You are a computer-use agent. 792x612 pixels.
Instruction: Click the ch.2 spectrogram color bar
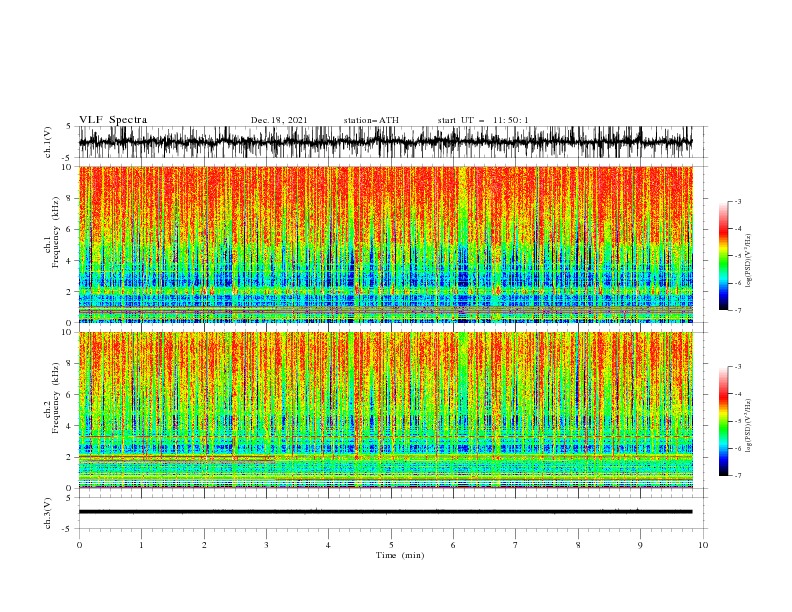pyautogui.click(x=723, y=421)
